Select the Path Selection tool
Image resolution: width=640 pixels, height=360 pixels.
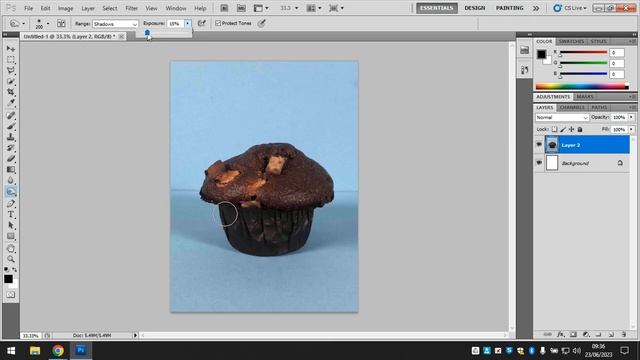[11, 225]
